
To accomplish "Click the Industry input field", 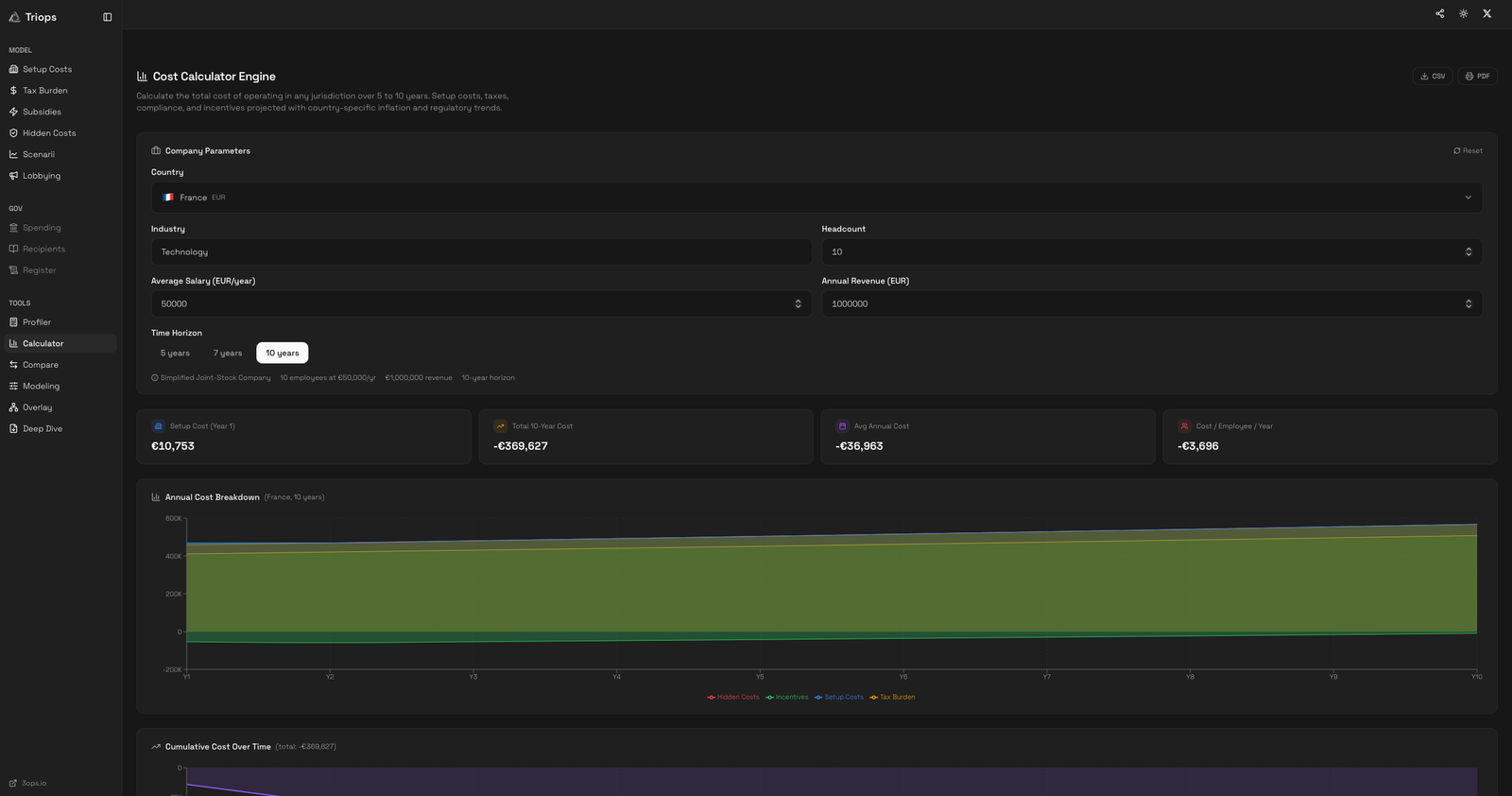I will click(481, 252).
